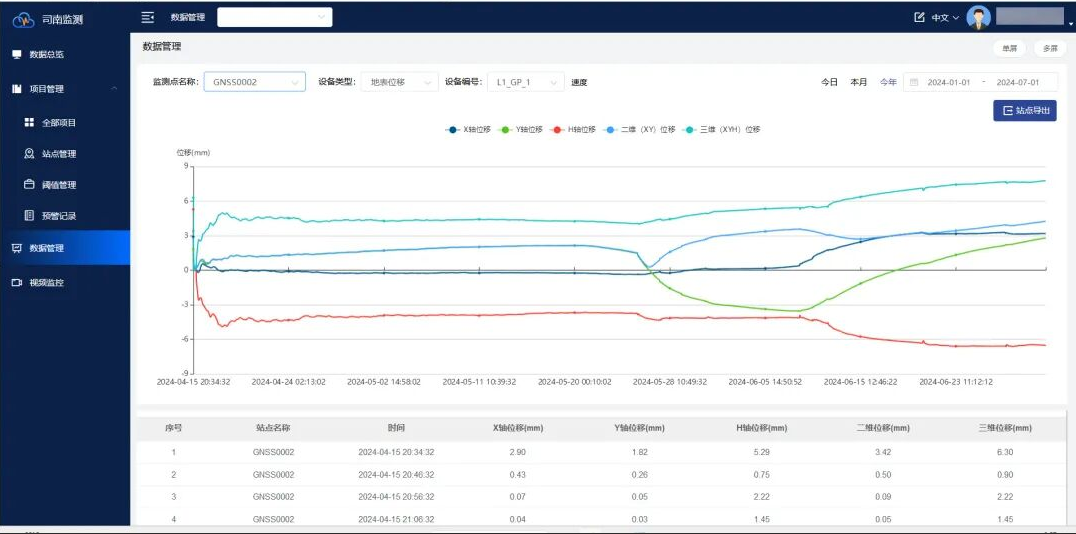Click the edit icon beside 中文

(x=919, y=17)
